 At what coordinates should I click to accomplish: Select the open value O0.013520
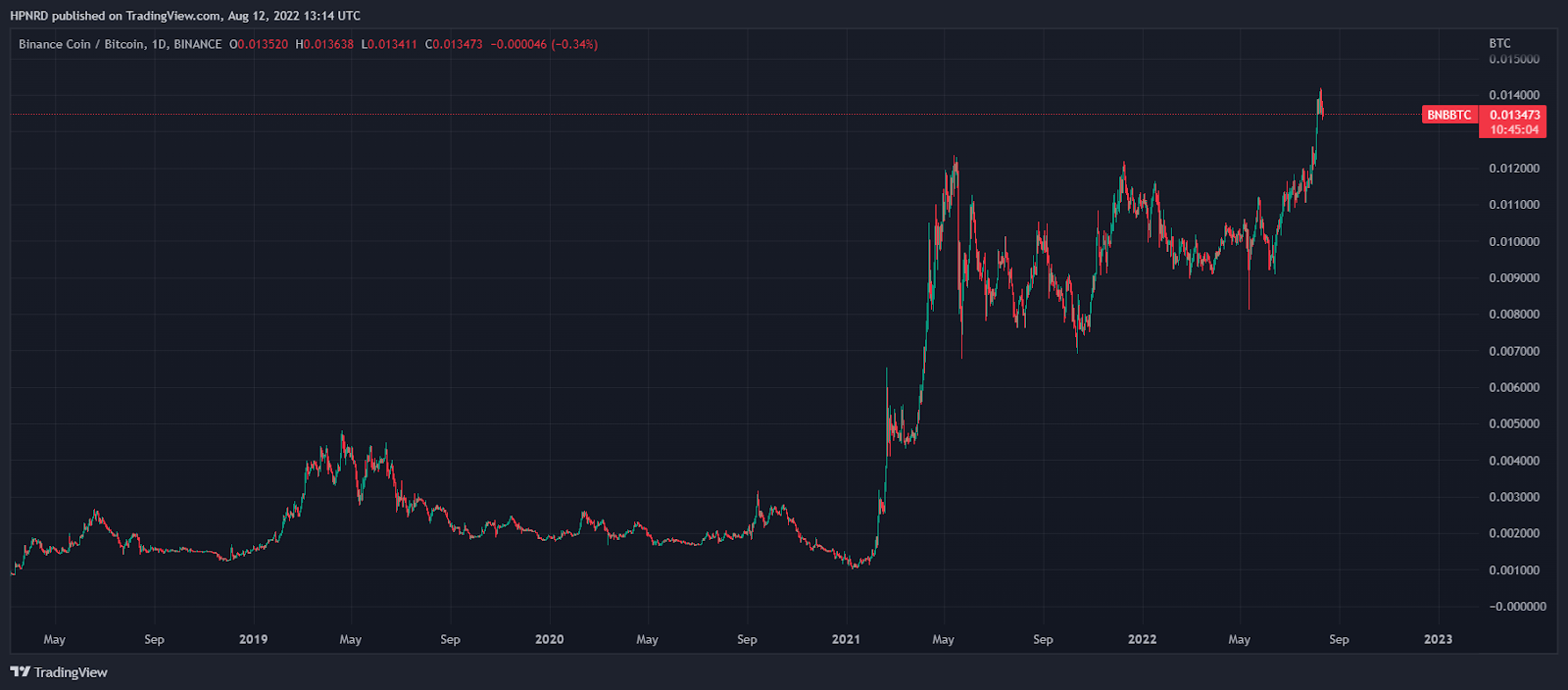(x=259, y=44)
